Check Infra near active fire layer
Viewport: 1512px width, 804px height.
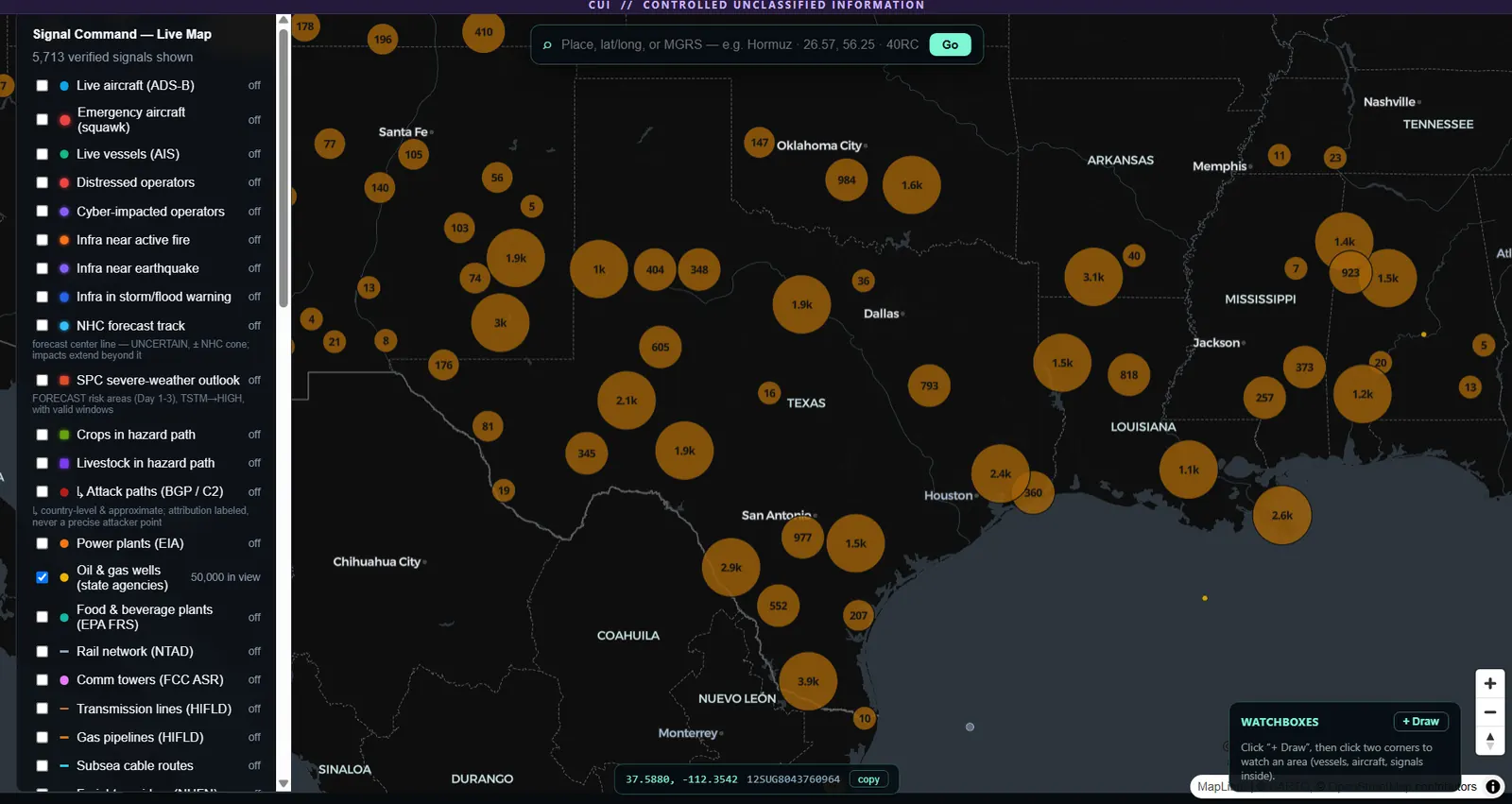42,240
